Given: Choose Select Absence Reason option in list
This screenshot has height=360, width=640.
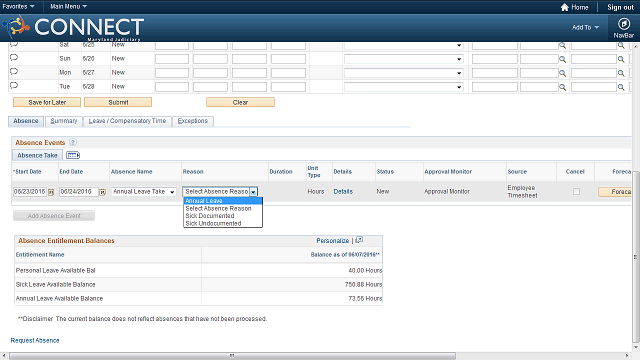Looking at the screenshot, I should tap(223, 208).
